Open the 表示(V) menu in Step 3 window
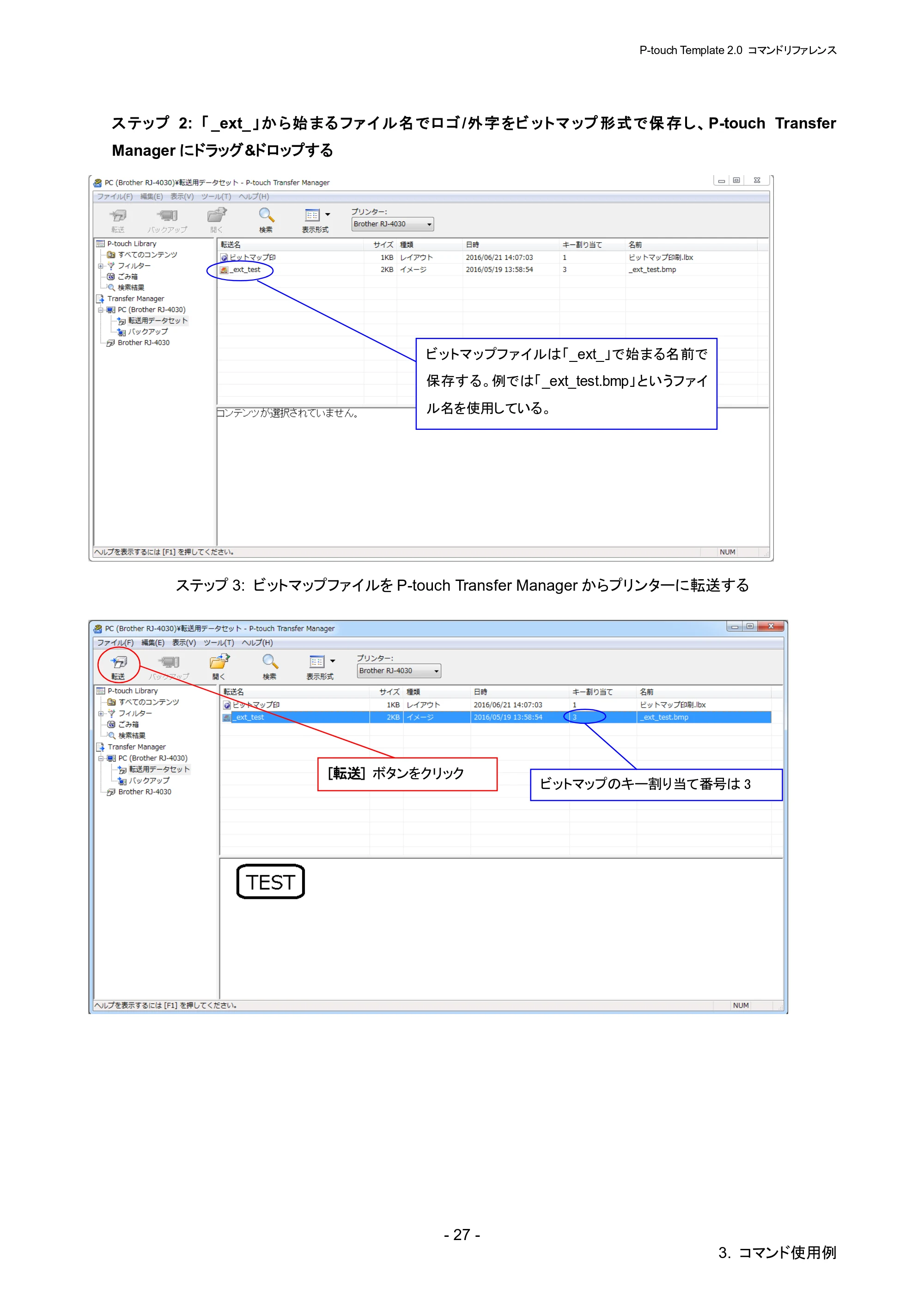 tap(184, 642)
